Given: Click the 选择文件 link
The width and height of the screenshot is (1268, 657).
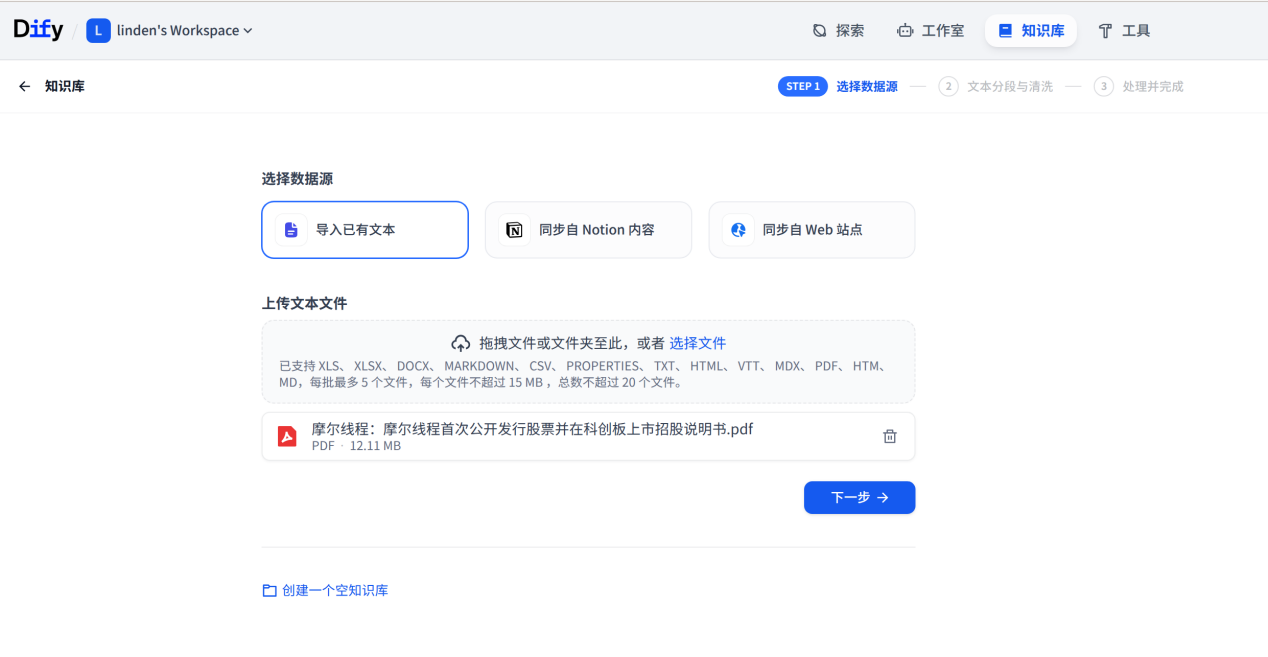Looking at the screenshot, I should tap(698, 343).
